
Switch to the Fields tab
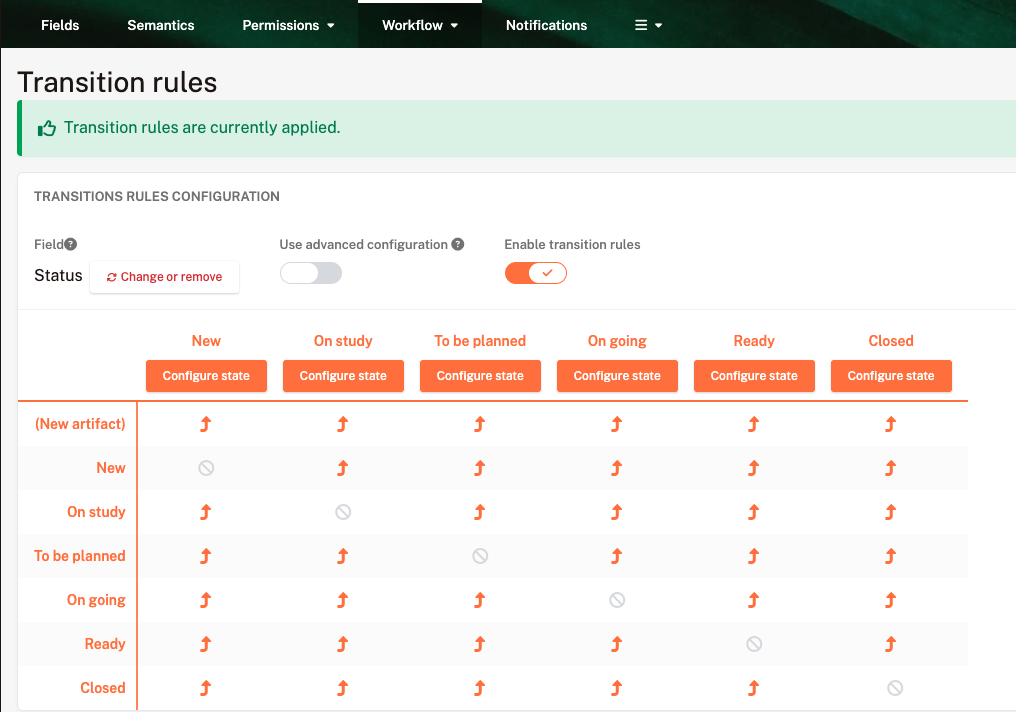click(x=60, y=25)
